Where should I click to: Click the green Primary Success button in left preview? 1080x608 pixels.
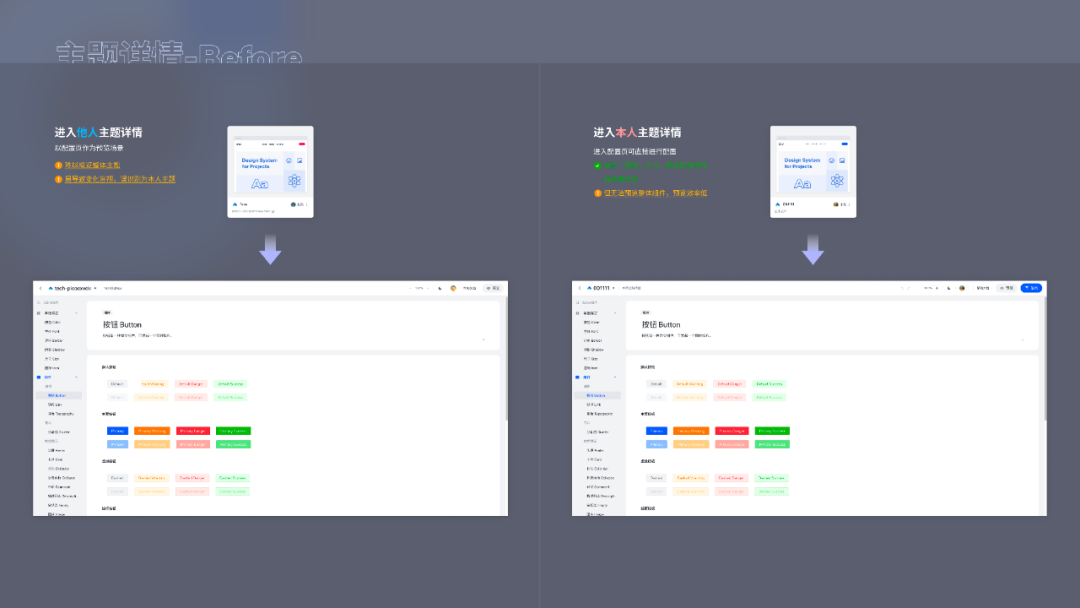233,431
